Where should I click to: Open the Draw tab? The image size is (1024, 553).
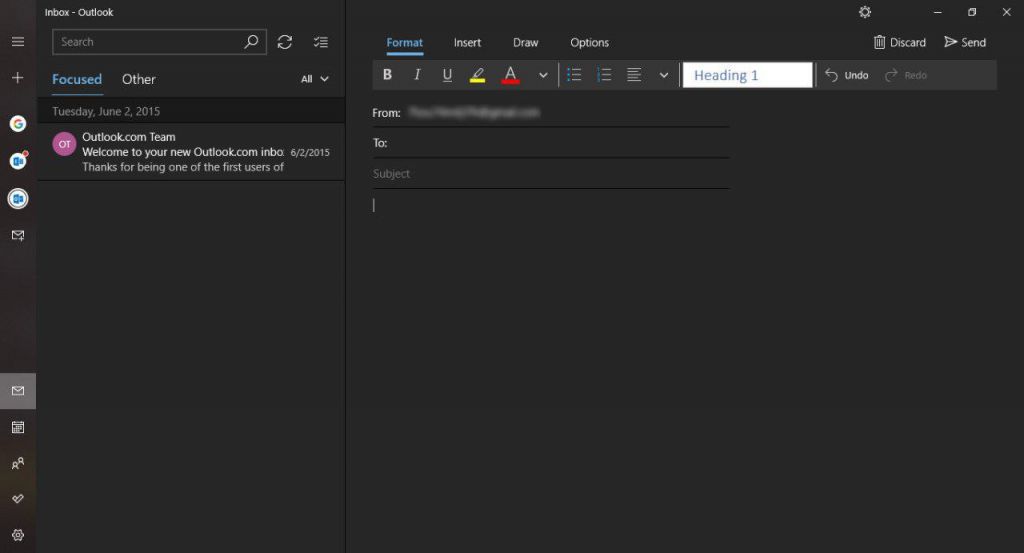click(x=525, y=43)
